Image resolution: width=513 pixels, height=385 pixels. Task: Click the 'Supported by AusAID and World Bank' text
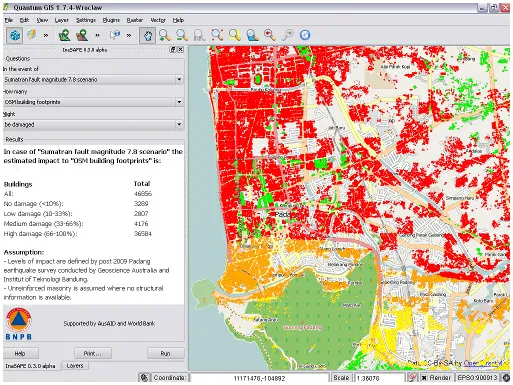(x=109, y=324)
